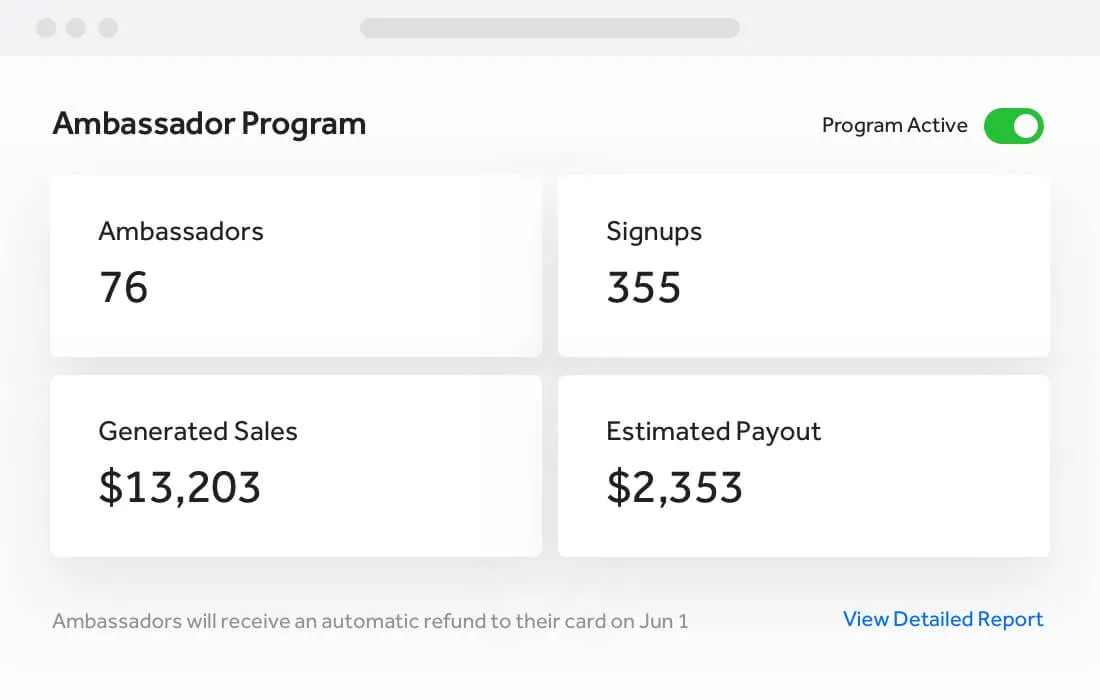1100x700 pixels.
Task: Select the Signups card showing 355
Action: 803,265
